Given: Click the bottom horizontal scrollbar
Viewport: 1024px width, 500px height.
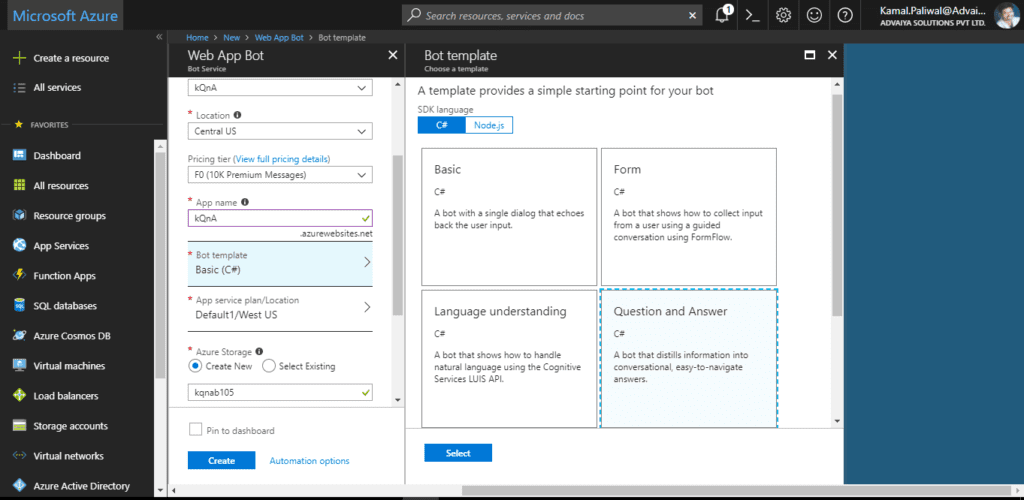Looking at the screenshot, I should 737,490.
